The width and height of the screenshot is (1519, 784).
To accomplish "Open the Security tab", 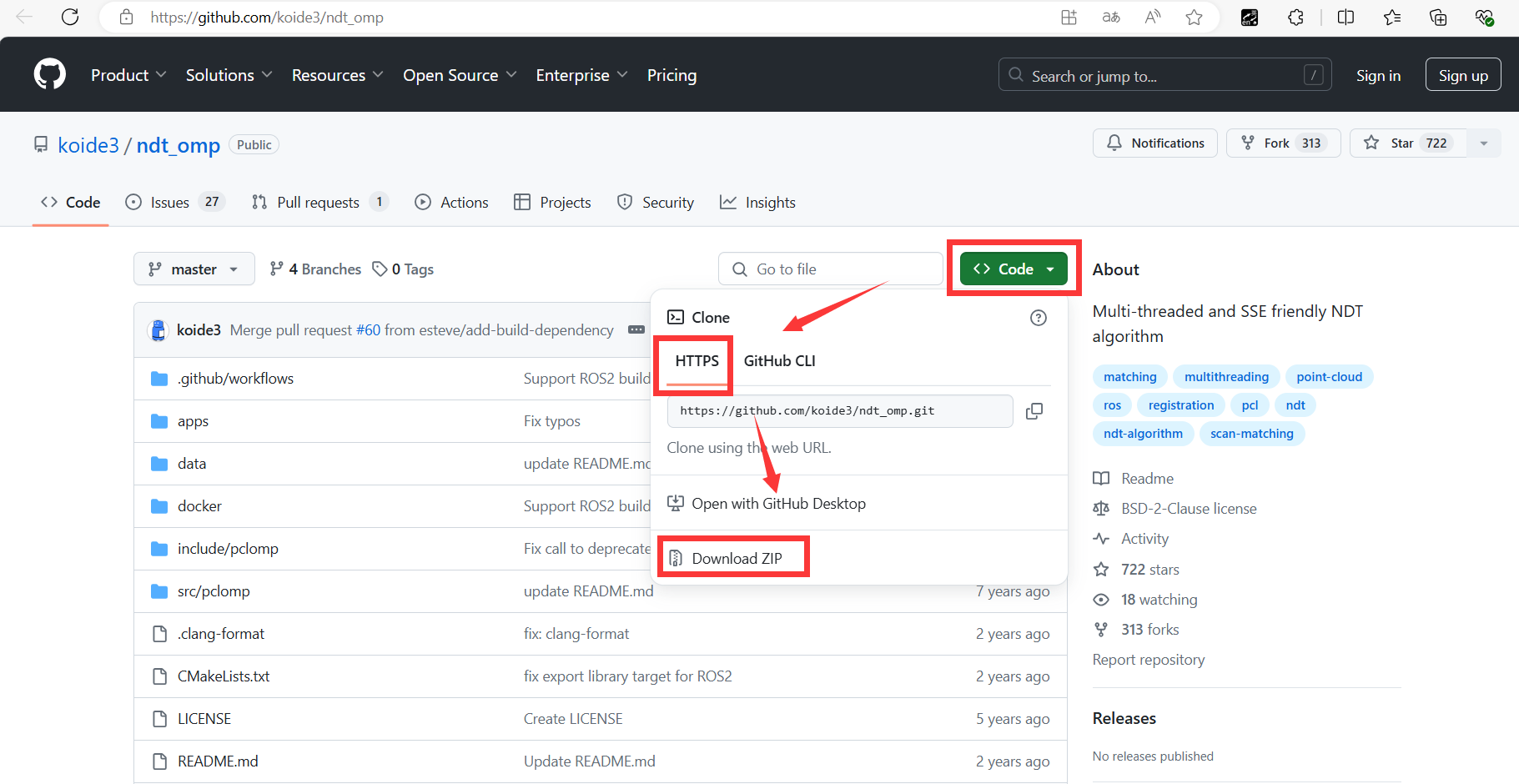I will click(x=655, y=202).
